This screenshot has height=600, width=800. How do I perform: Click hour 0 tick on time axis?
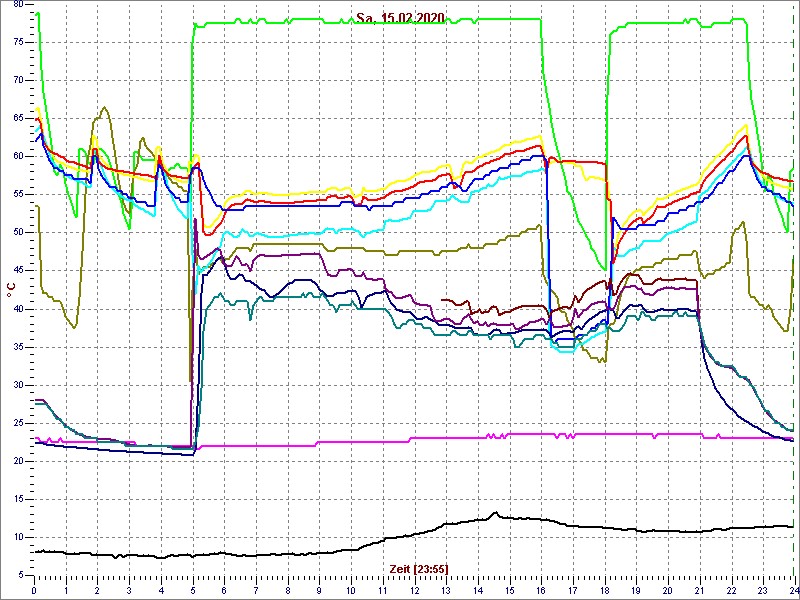pyautogui.click(x=35, y=590)
